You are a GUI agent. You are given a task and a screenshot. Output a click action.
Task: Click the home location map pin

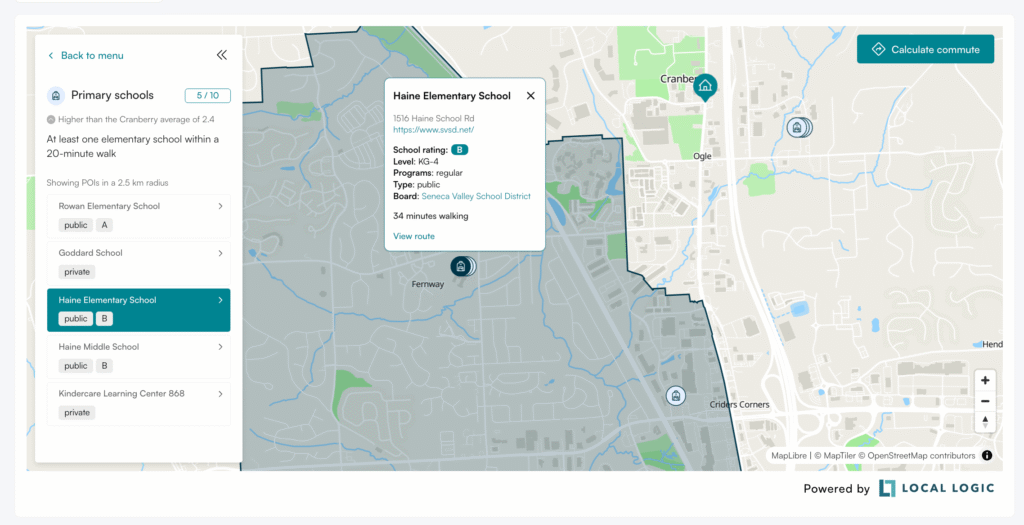coord(705,86)
